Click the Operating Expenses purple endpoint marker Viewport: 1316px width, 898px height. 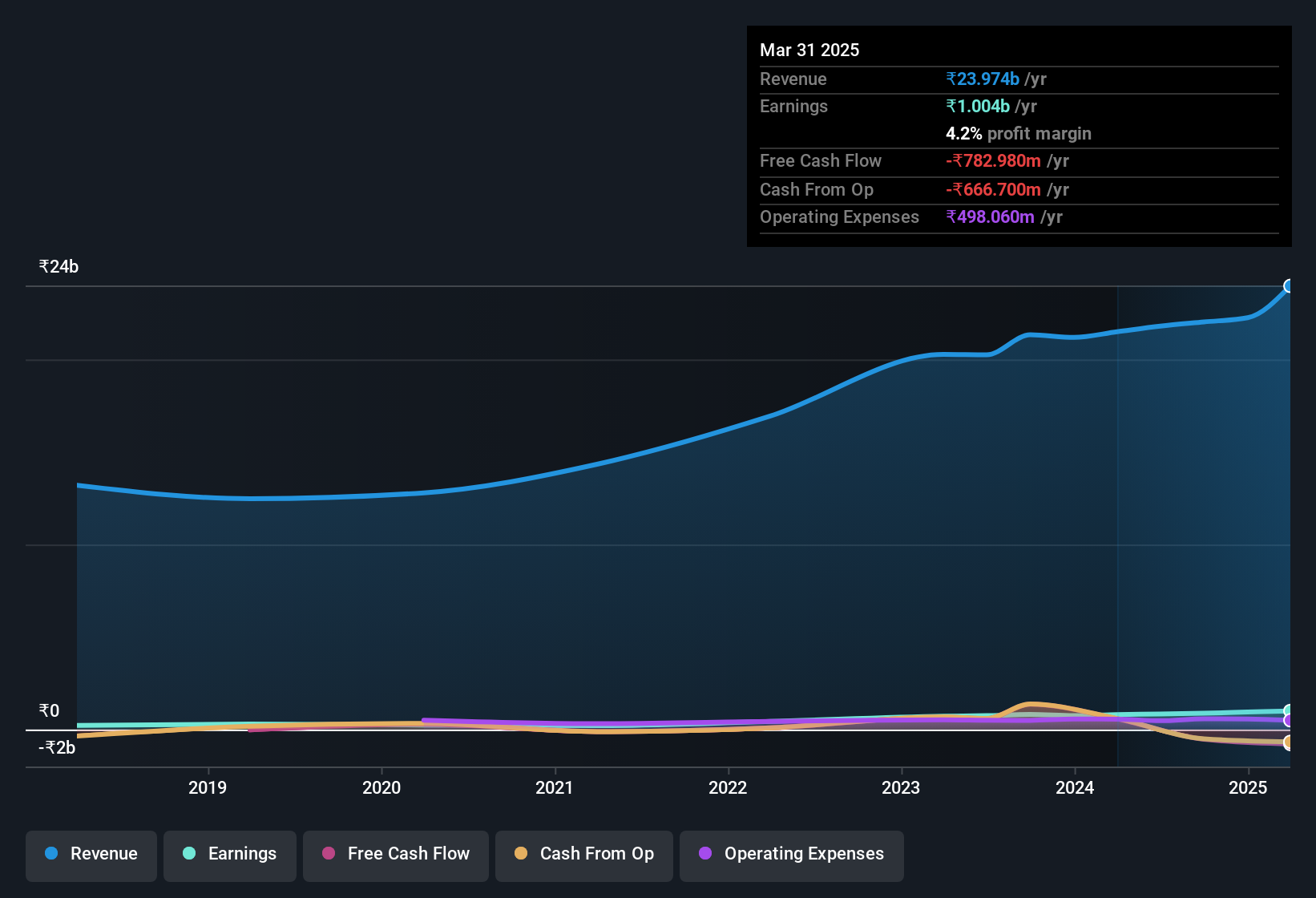pos(1289,720)
